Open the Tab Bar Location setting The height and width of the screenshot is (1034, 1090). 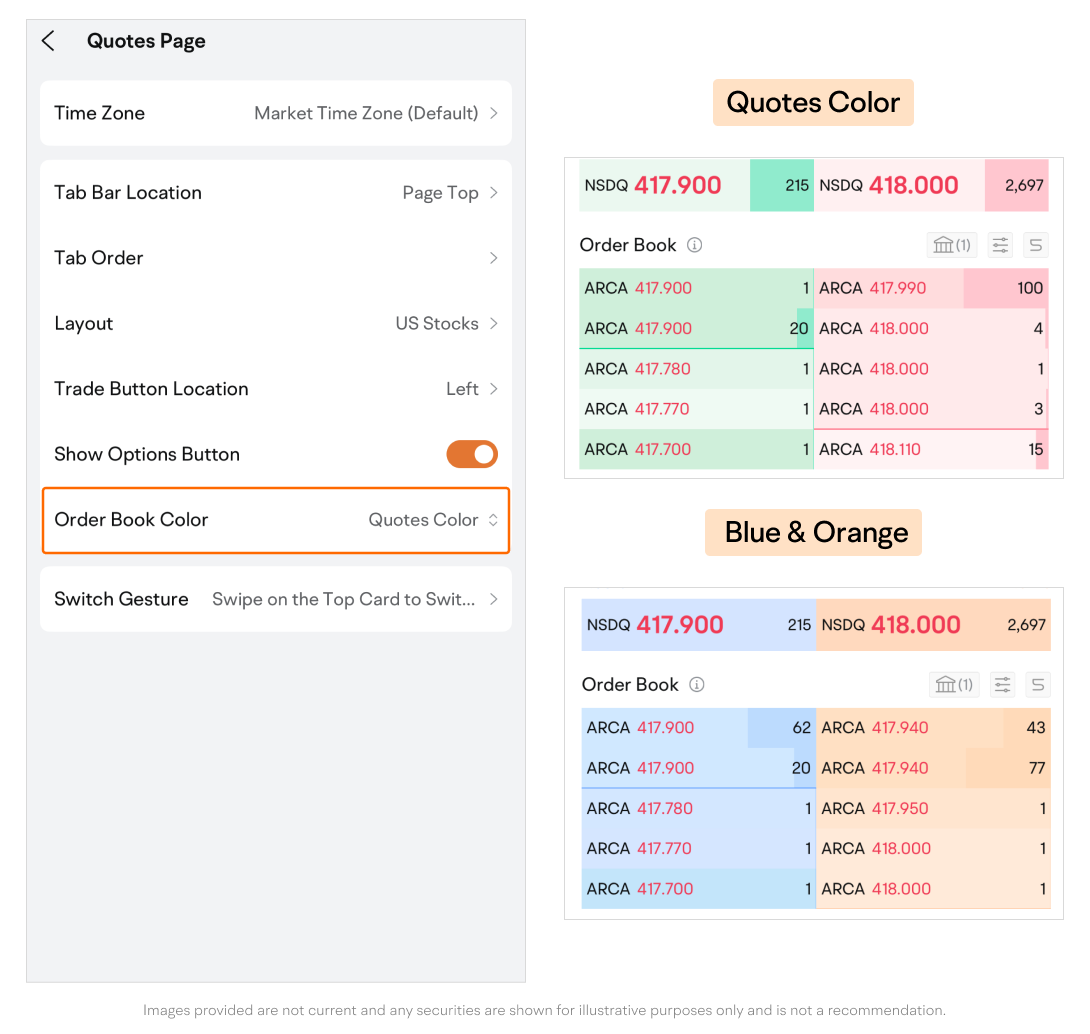(275, 193)
